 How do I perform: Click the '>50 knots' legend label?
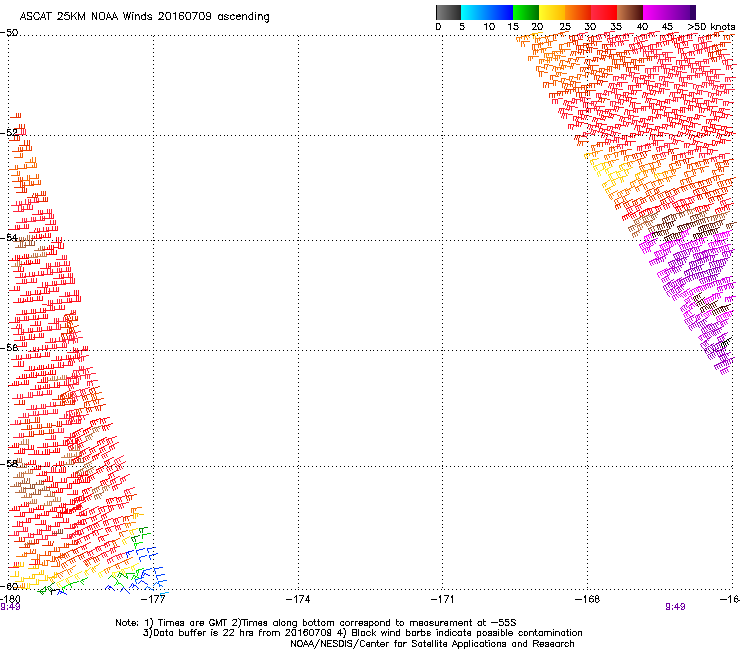pyautogui.click(x=711, y=27)
